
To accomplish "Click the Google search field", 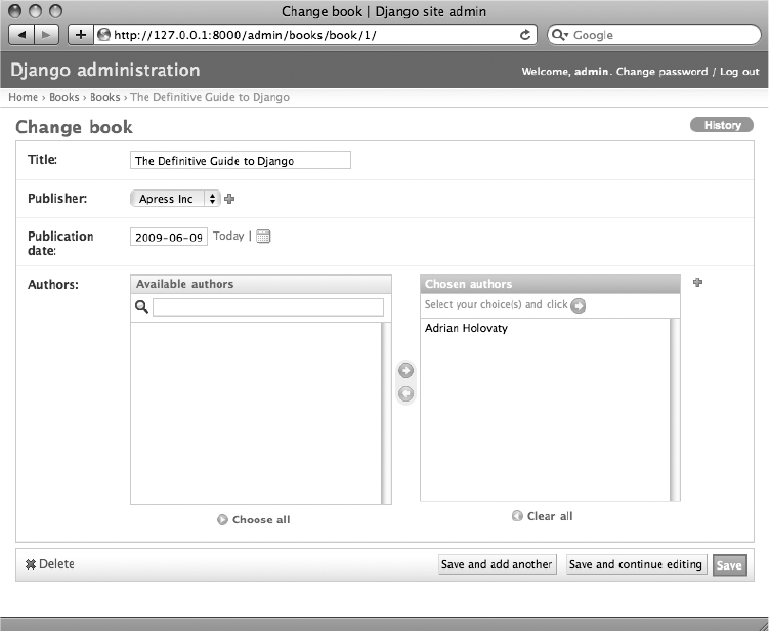I will point(654,35).
